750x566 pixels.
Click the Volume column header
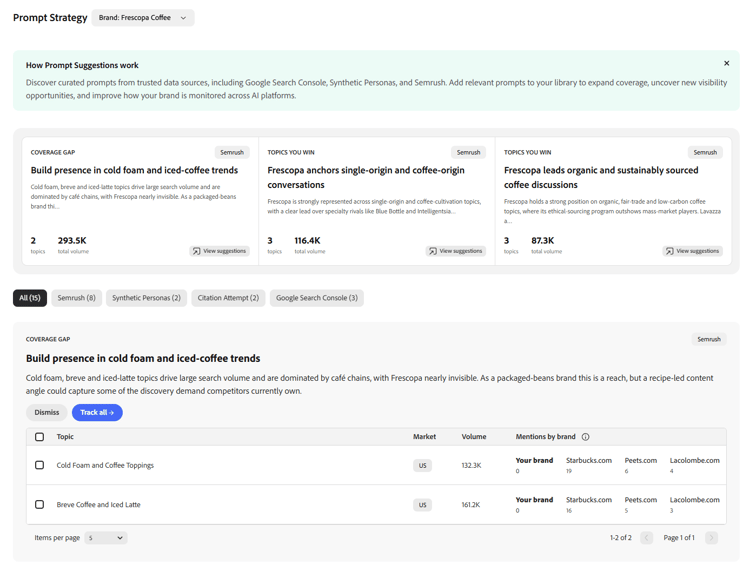tap(474, 436)
